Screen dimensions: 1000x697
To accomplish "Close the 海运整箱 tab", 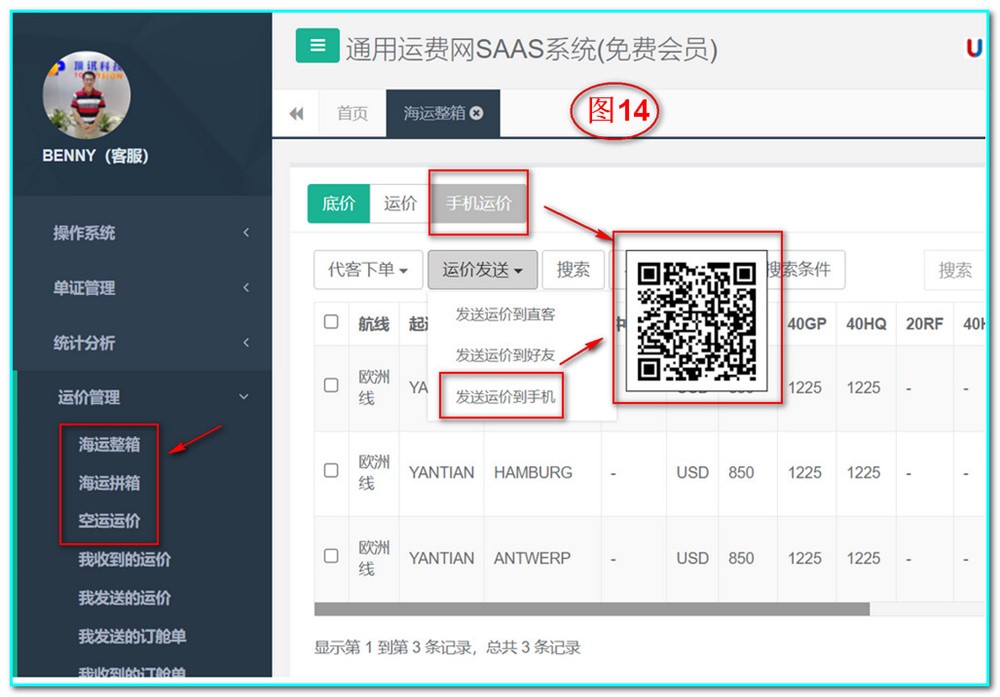I will pyautogui.click(x=477, y=113).
